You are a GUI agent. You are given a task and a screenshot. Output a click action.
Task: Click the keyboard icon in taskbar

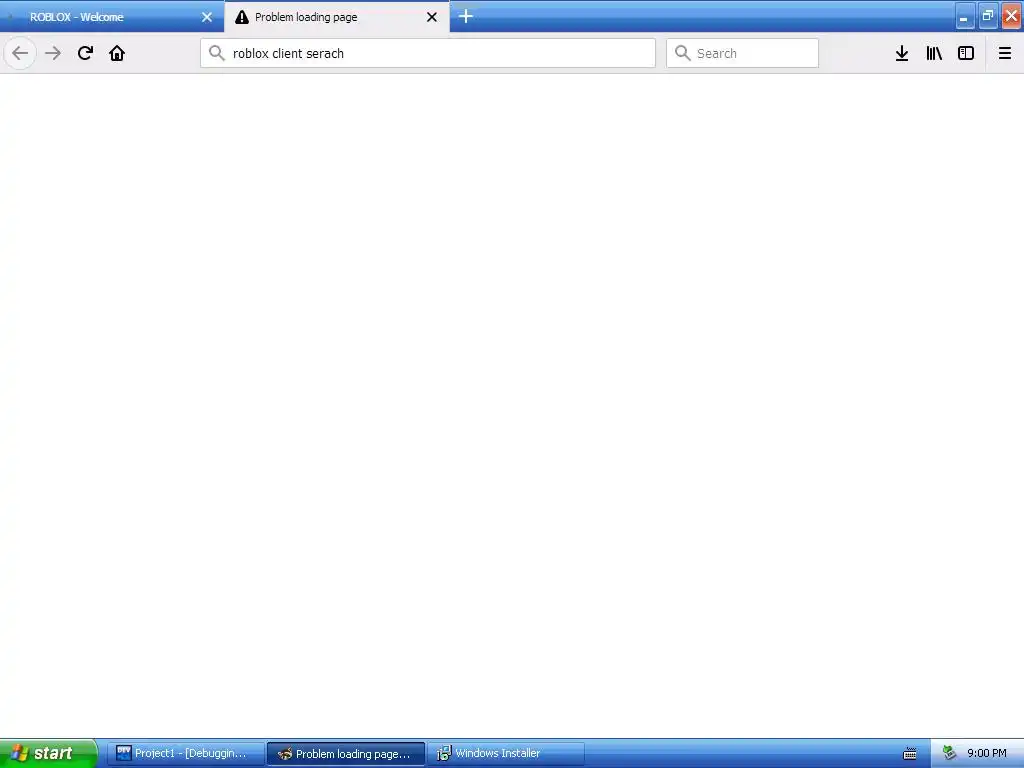pos(910,754)
